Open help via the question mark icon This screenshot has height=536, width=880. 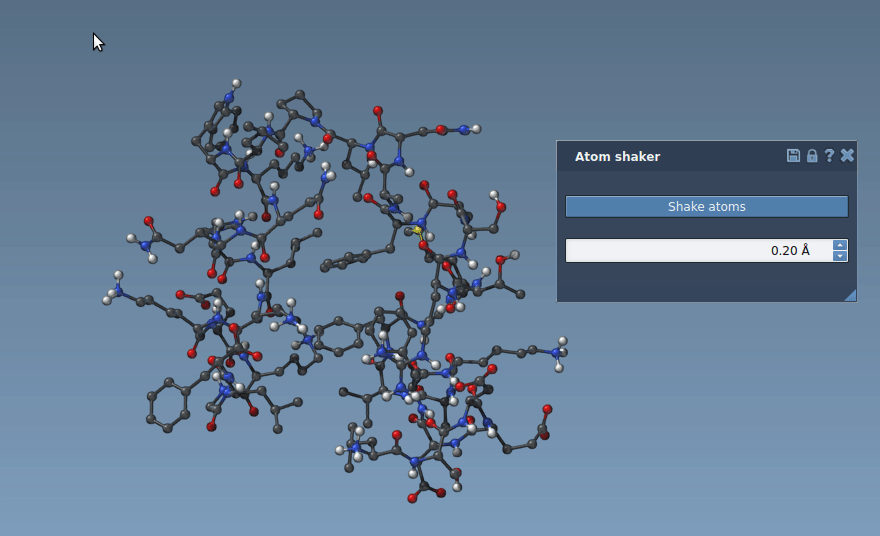[x=829, y=156]
